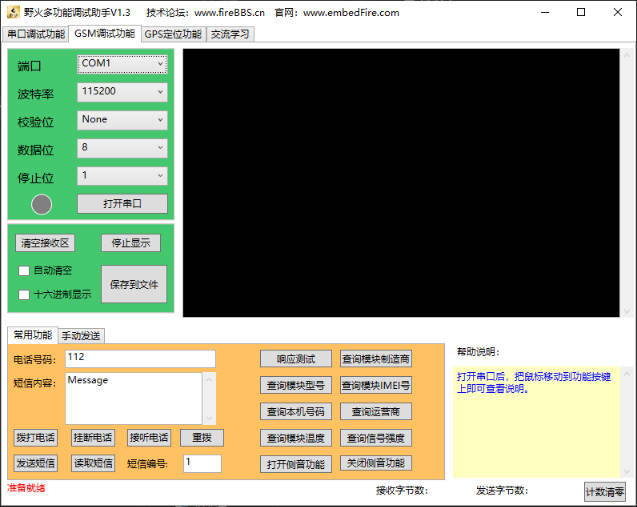Click the 挂断电话 button

(x=93, y=438)
